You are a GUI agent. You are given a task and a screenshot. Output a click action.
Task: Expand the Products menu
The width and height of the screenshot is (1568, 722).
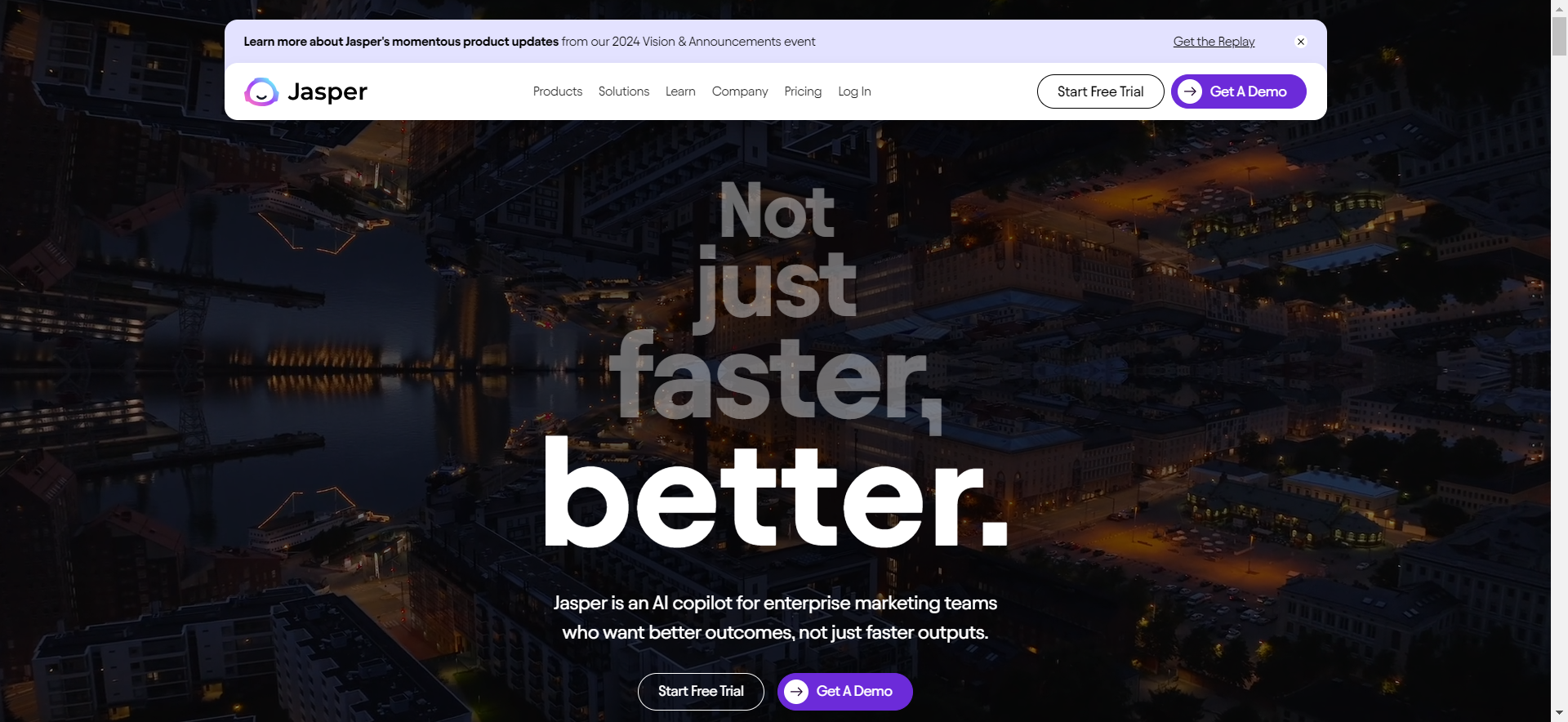point(558,91)
